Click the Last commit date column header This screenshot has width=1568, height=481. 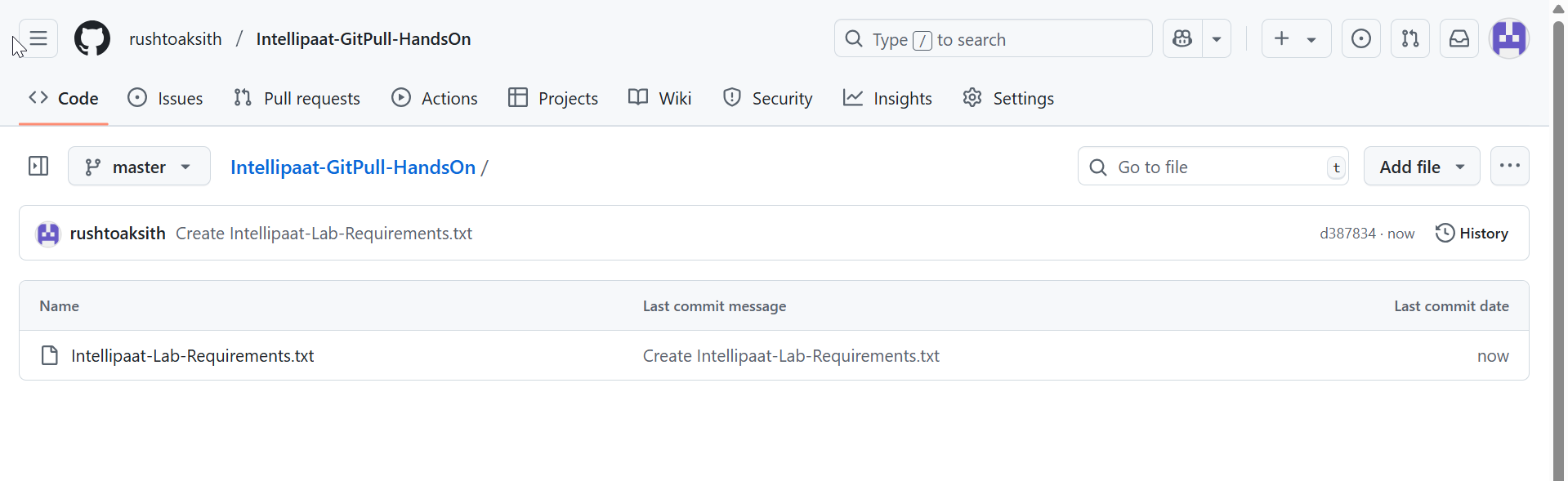[x=1451, y=306]
